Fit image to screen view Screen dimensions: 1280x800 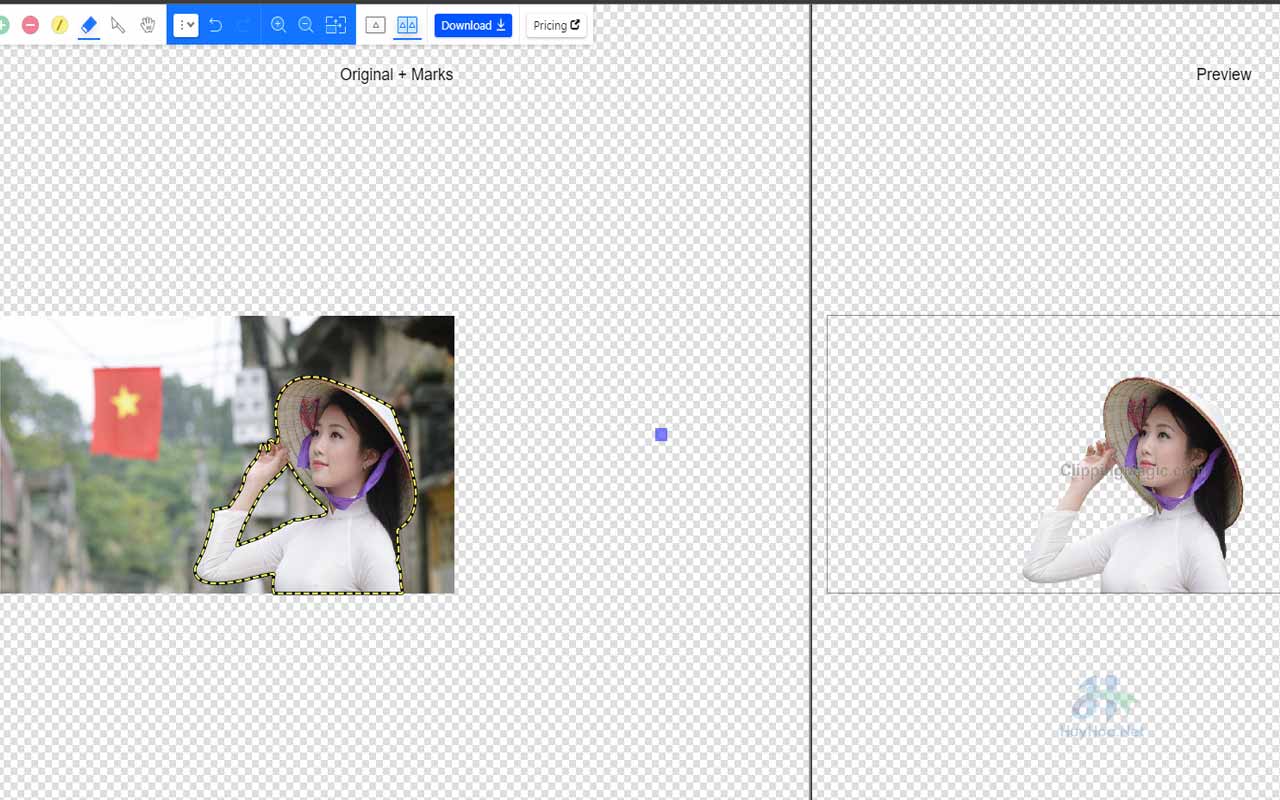pyautogui.click(x=336, y=25)
